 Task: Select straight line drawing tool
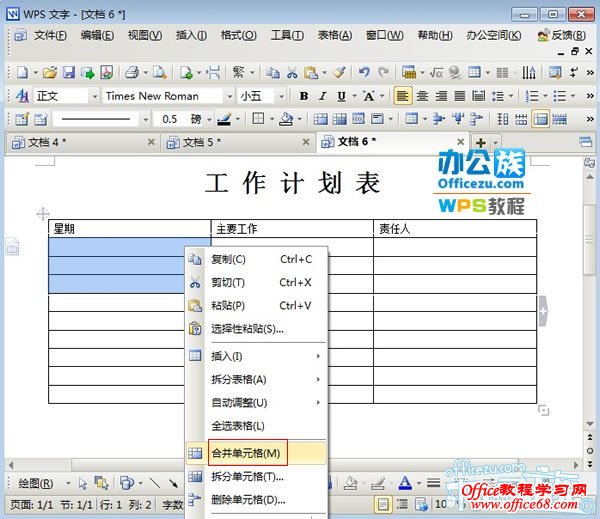tap(155, 483)
